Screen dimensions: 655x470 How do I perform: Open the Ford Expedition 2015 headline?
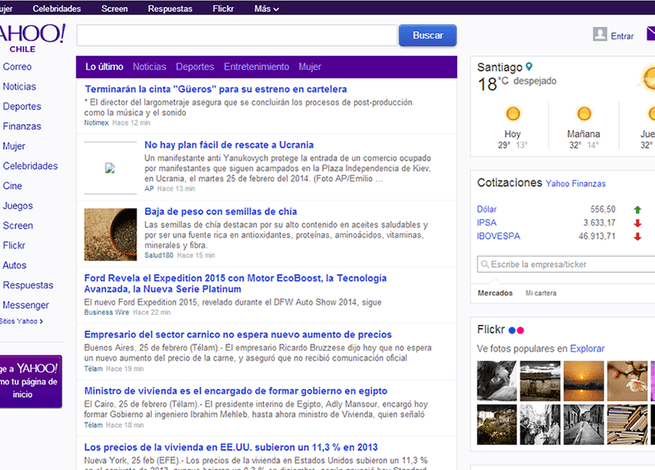pyautogui.click(x=235, y=284)
